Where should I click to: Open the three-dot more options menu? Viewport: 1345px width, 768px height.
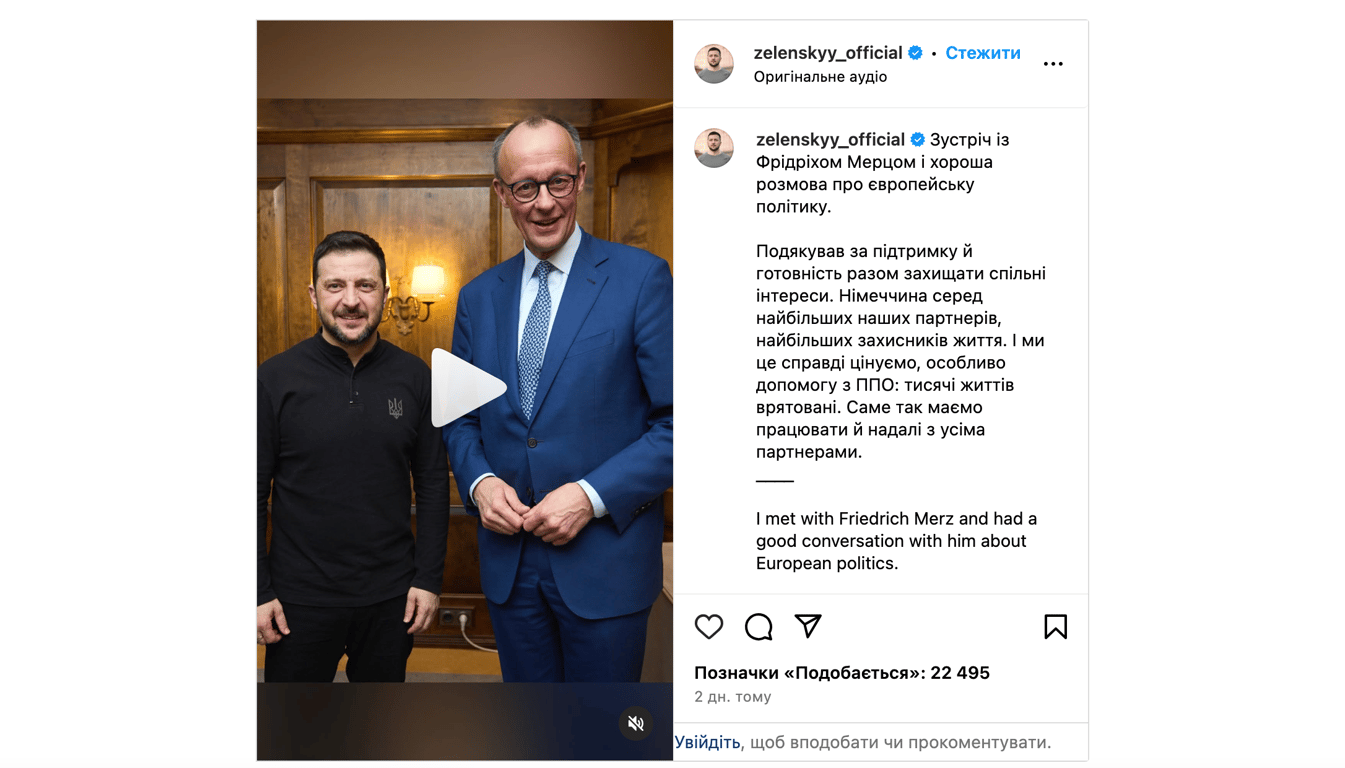tap(1053, 64)
